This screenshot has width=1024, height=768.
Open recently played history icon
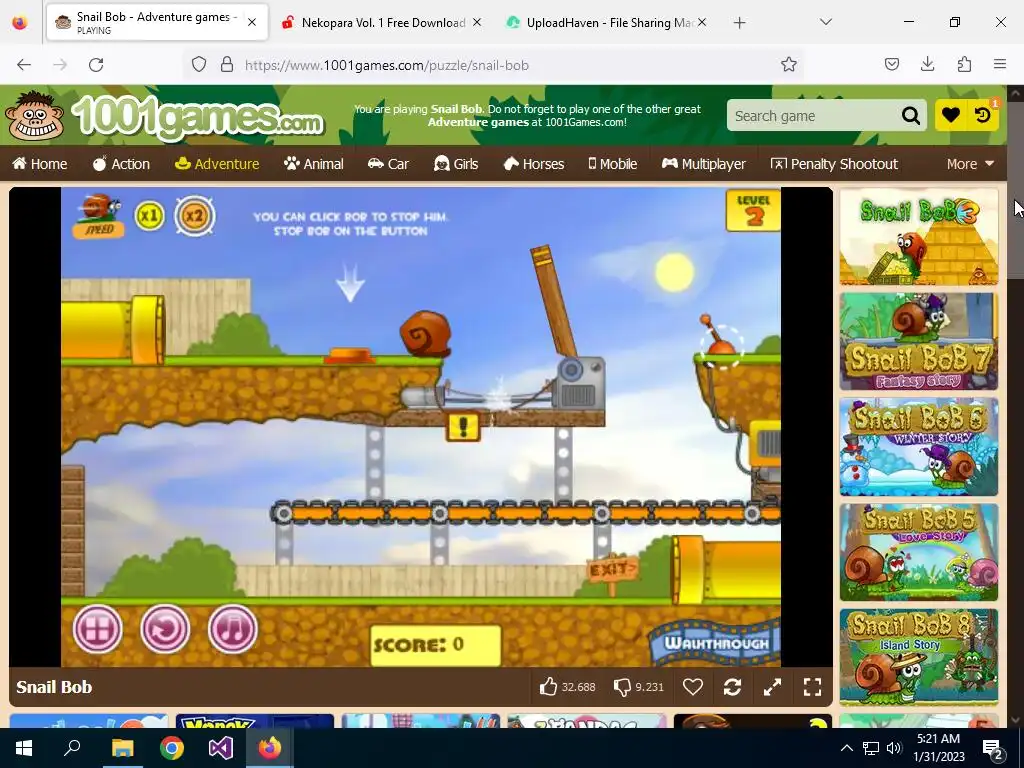pyautogui.click(x=983, y=116)
